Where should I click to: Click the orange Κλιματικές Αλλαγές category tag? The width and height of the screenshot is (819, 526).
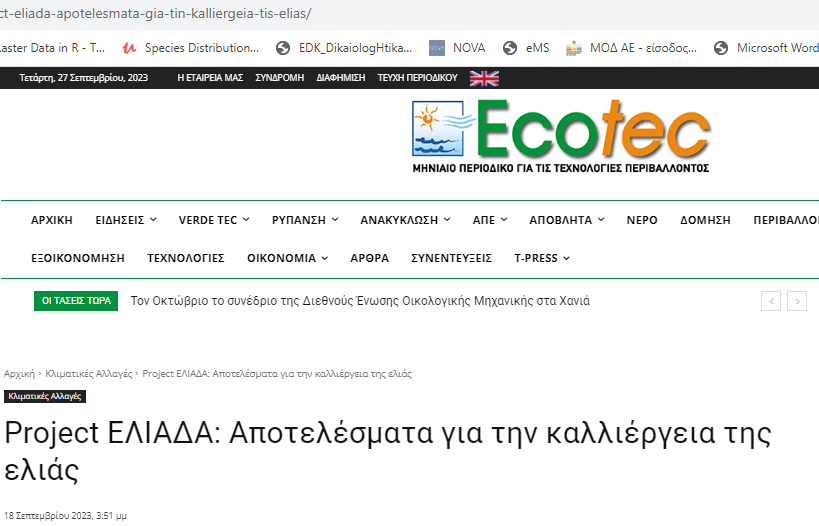[x=44, y=397]
